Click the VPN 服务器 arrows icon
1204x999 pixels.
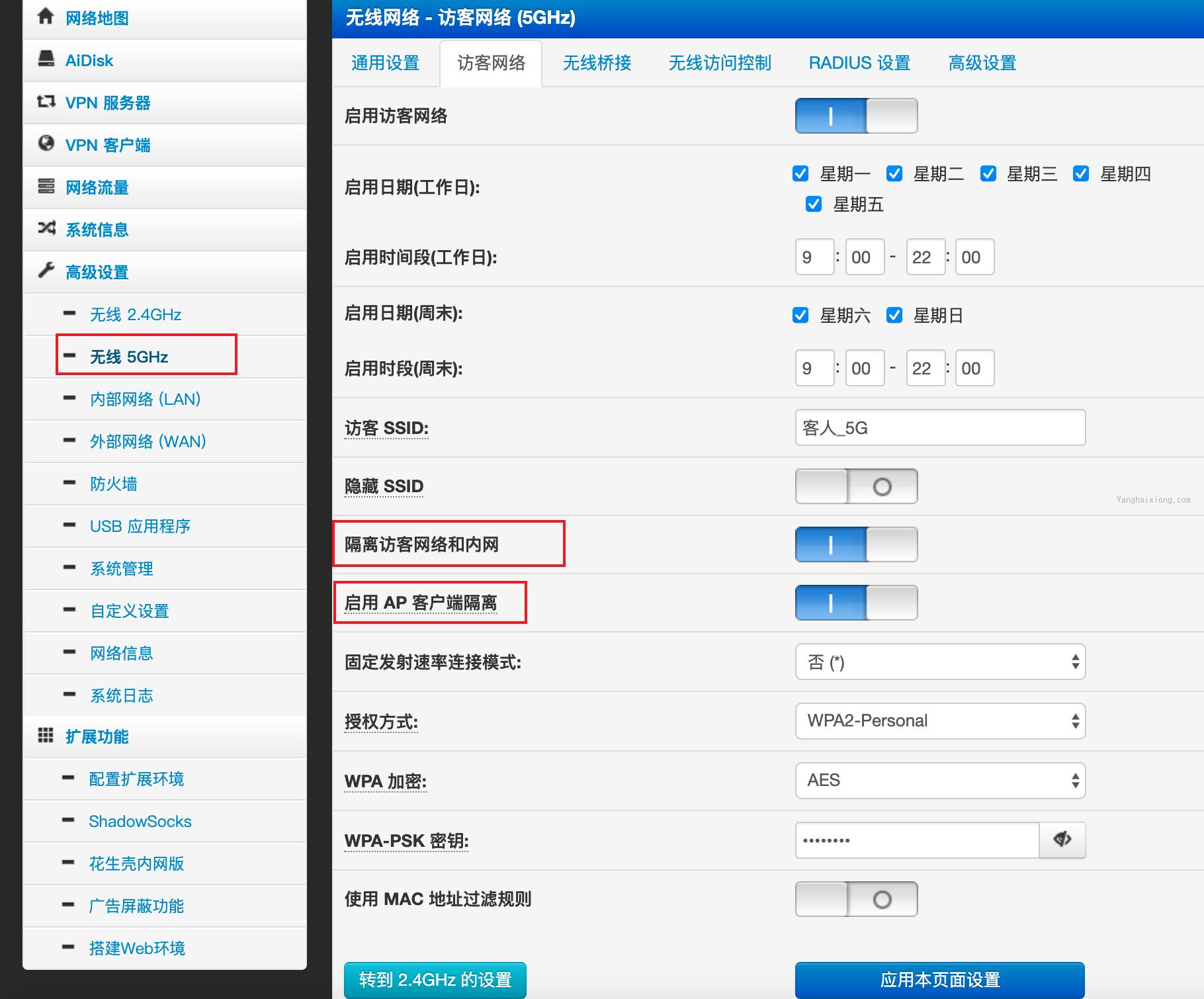(46, 101)
